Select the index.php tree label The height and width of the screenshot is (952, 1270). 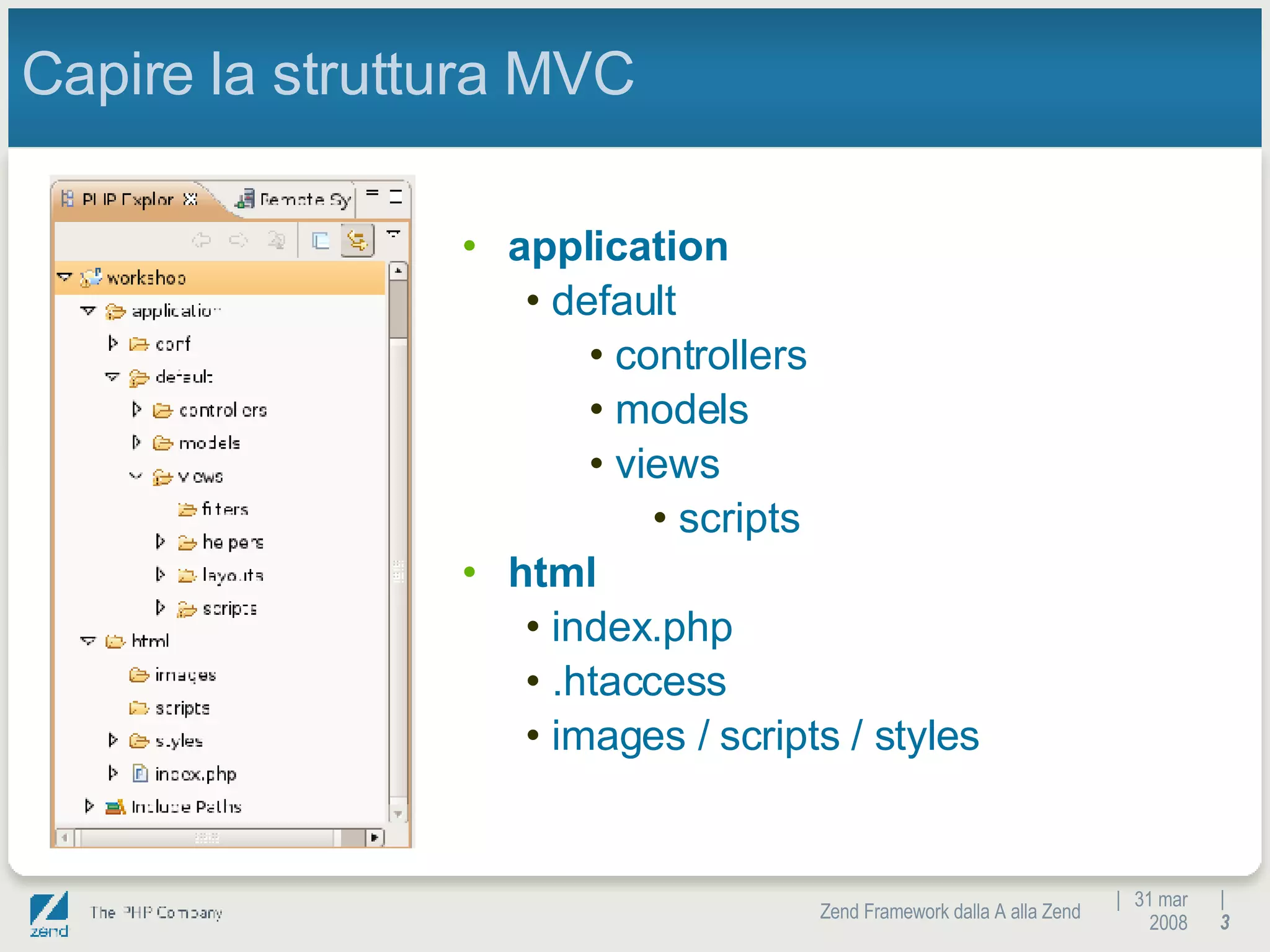pyautogui.click(x=196, y=774)
